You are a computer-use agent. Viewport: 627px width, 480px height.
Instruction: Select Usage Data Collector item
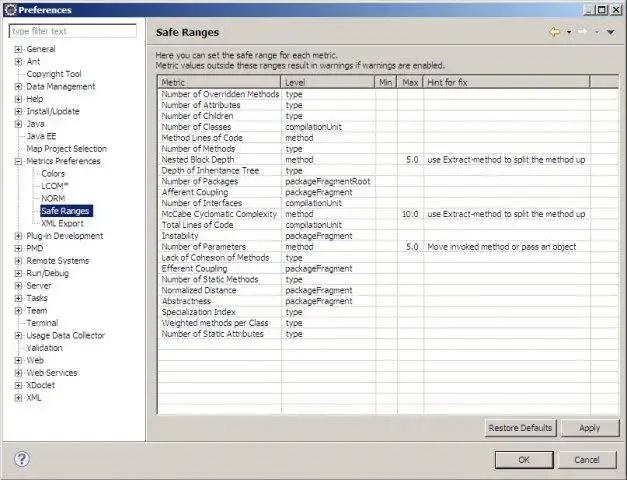coord(65,336)
